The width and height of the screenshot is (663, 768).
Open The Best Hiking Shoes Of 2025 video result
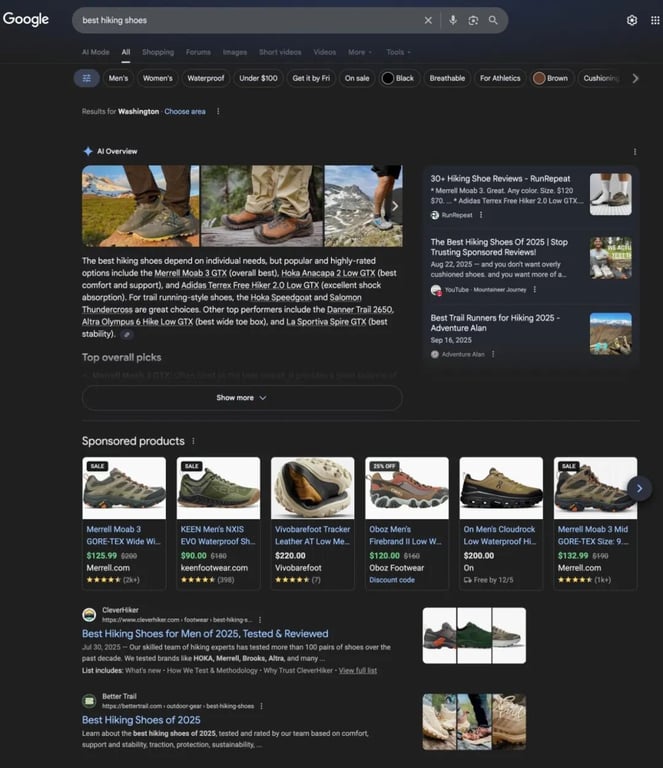[x=499, y=247]
